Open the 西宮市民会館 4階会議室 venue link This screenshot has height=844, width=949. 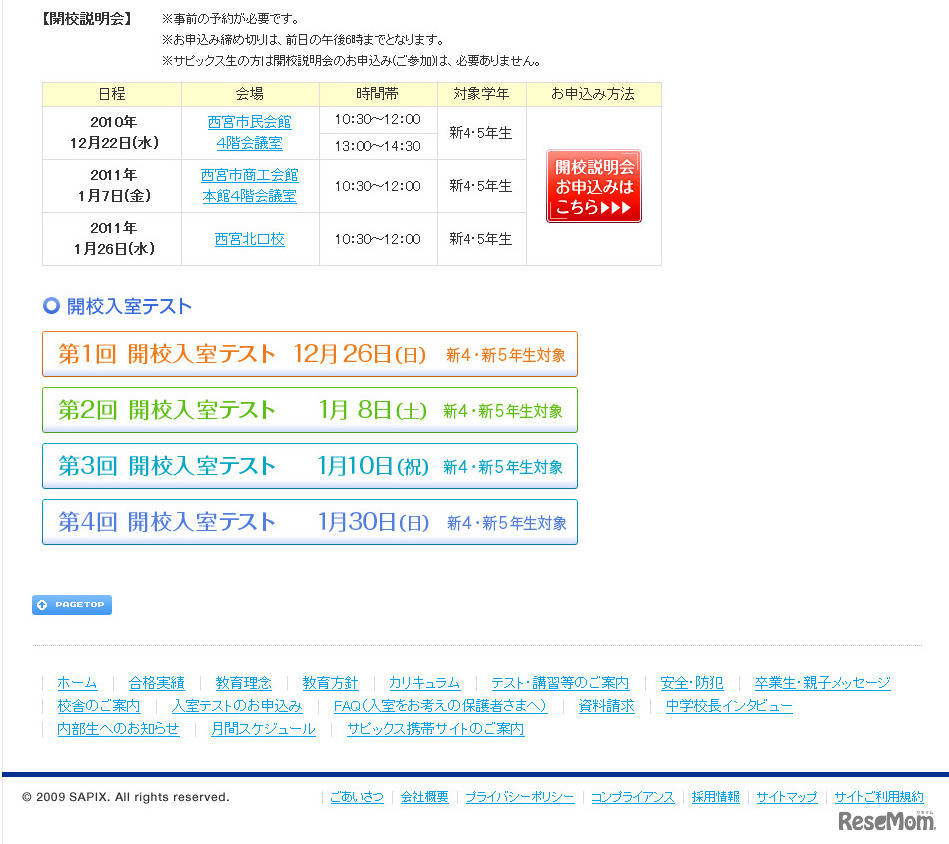pyautogui.click(x=250, y=132)
